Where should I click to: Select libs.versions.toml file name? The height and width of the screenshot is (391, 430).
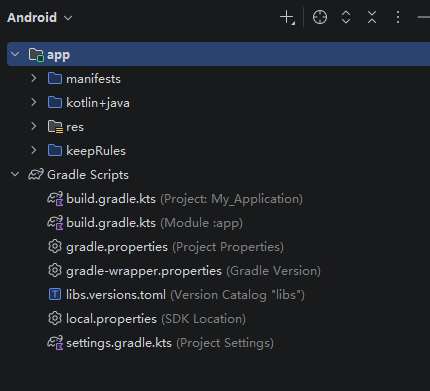pyautogui.click(x=116, y=295)
